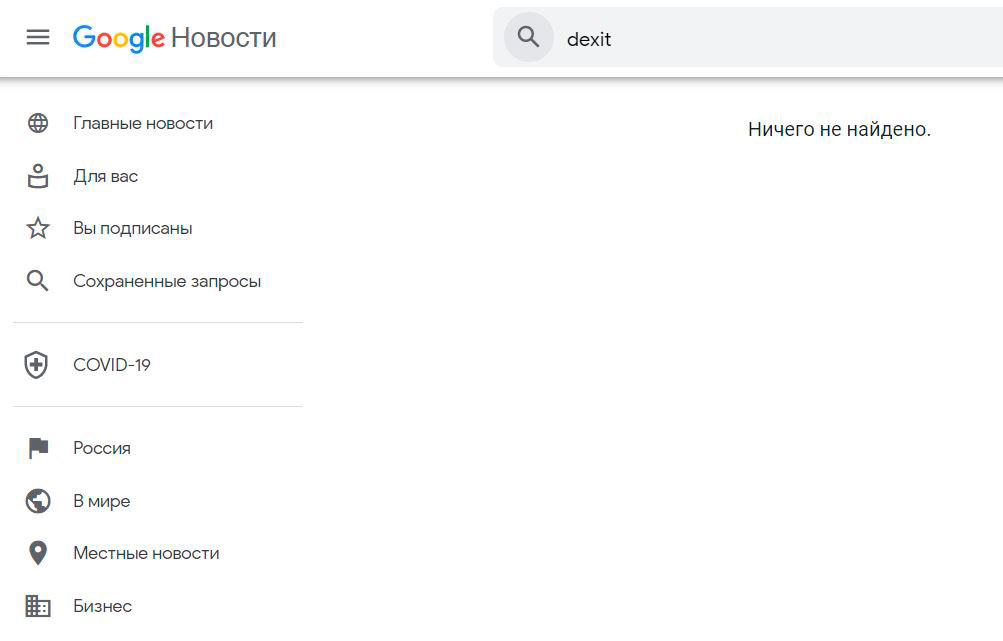1003x641 pixels.
Task: Open Местные новости category
Action: tap(146, 553)
